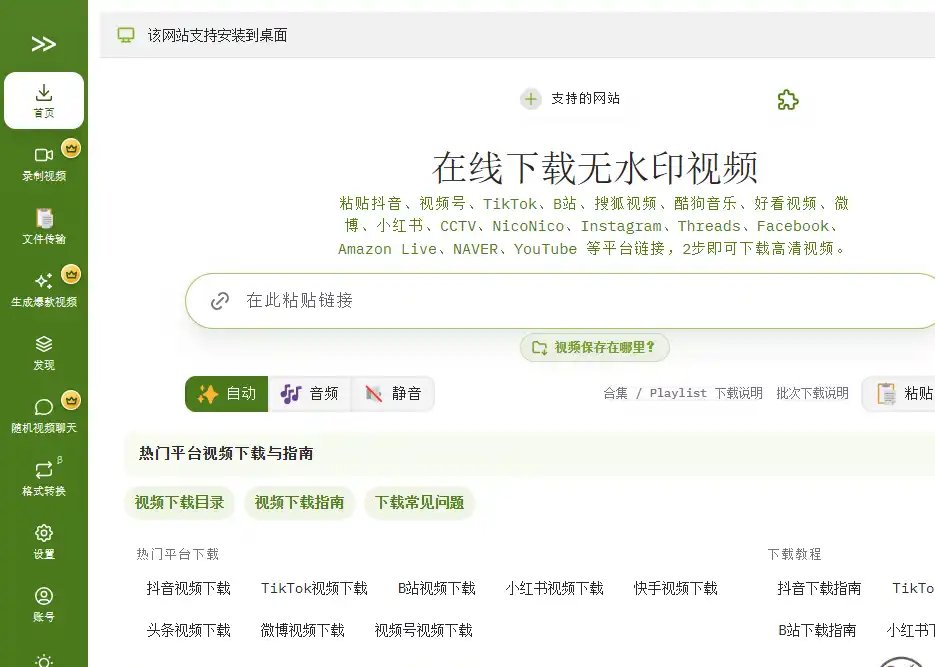Open 批次下载说明 link
Screen dimensions: 935x667
(x=812, y=393)
